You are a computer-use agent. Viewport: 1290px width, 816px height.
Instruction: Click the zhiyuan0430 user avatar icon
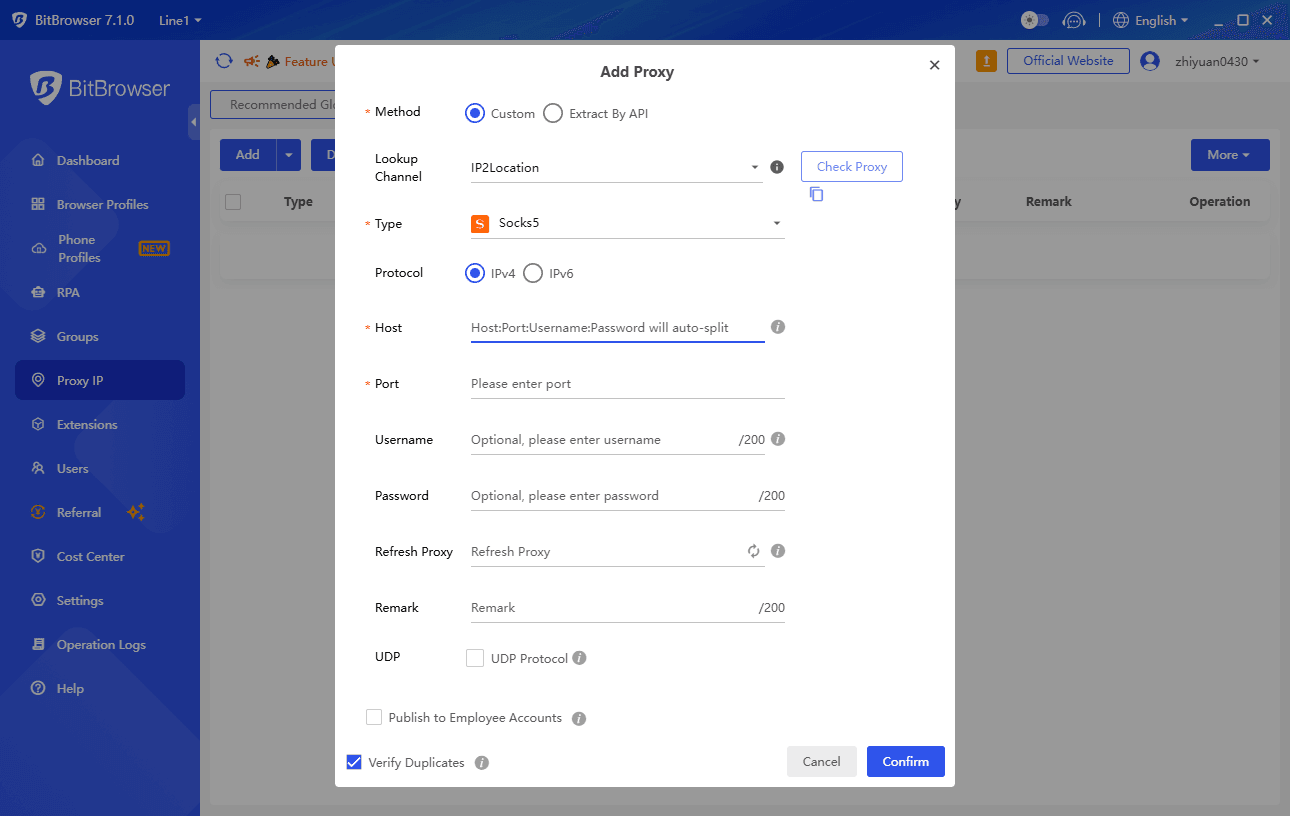[1150, 61]
